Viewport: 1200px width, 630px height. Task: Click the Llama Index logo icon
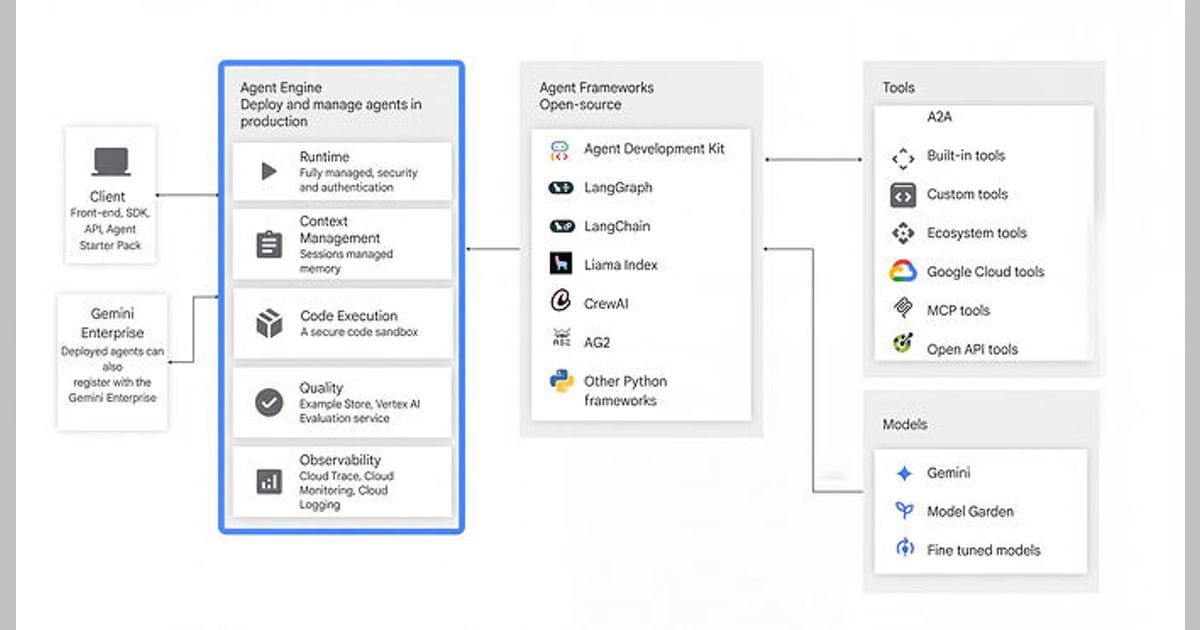click(x=560, y=265)
